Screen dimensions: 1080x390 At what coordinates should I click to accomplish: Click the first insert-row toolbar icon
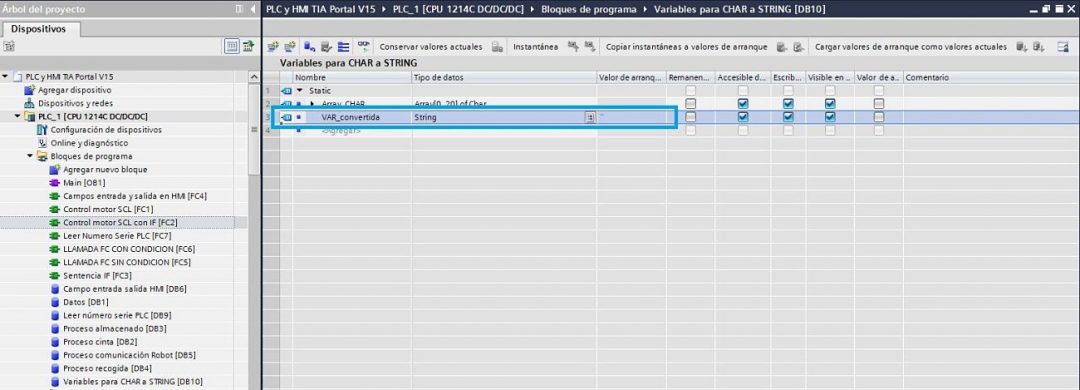tap(273, 47)
